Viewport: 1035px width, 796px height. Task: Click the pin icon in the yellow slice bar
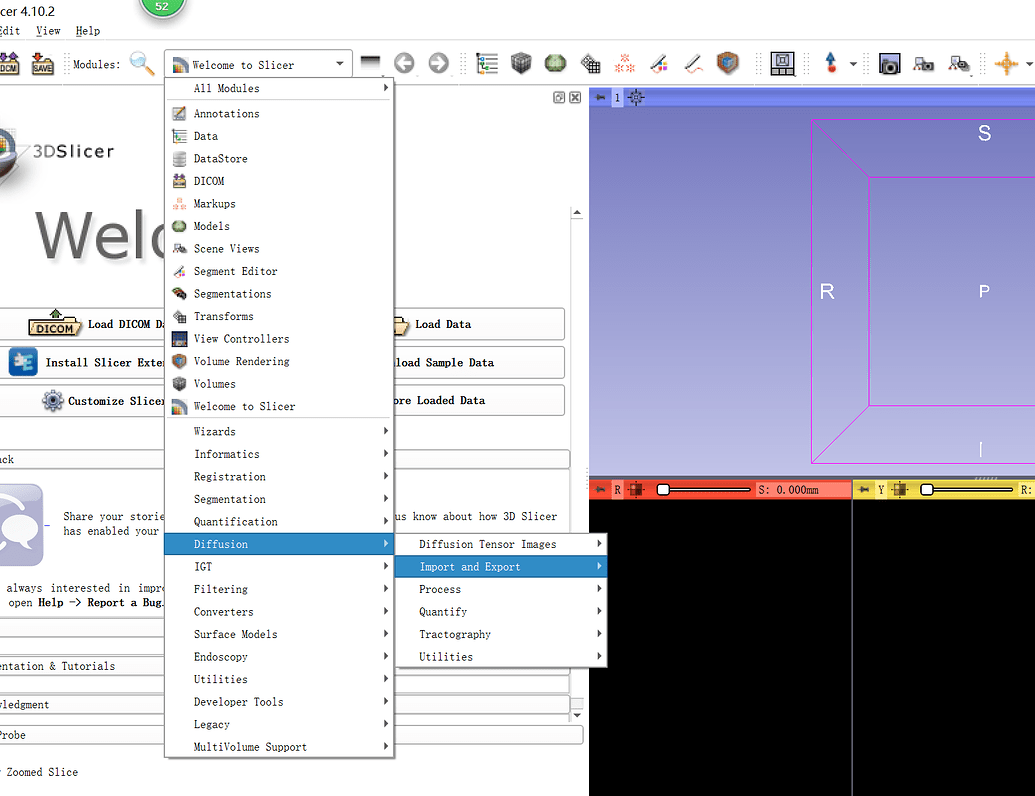(x=863, y=490)
